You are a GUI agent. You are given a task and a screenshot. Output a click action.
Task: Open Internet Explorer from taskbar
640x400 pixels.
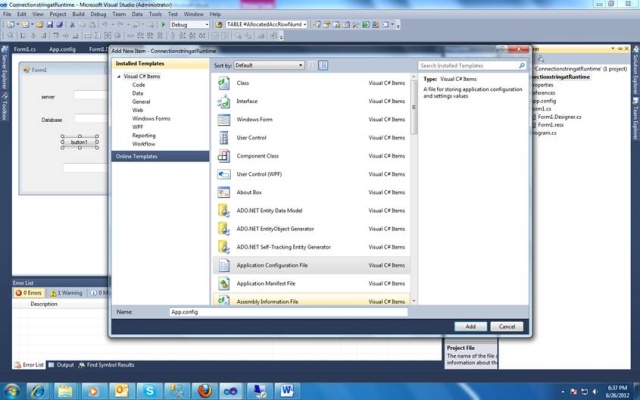(38, 391)
